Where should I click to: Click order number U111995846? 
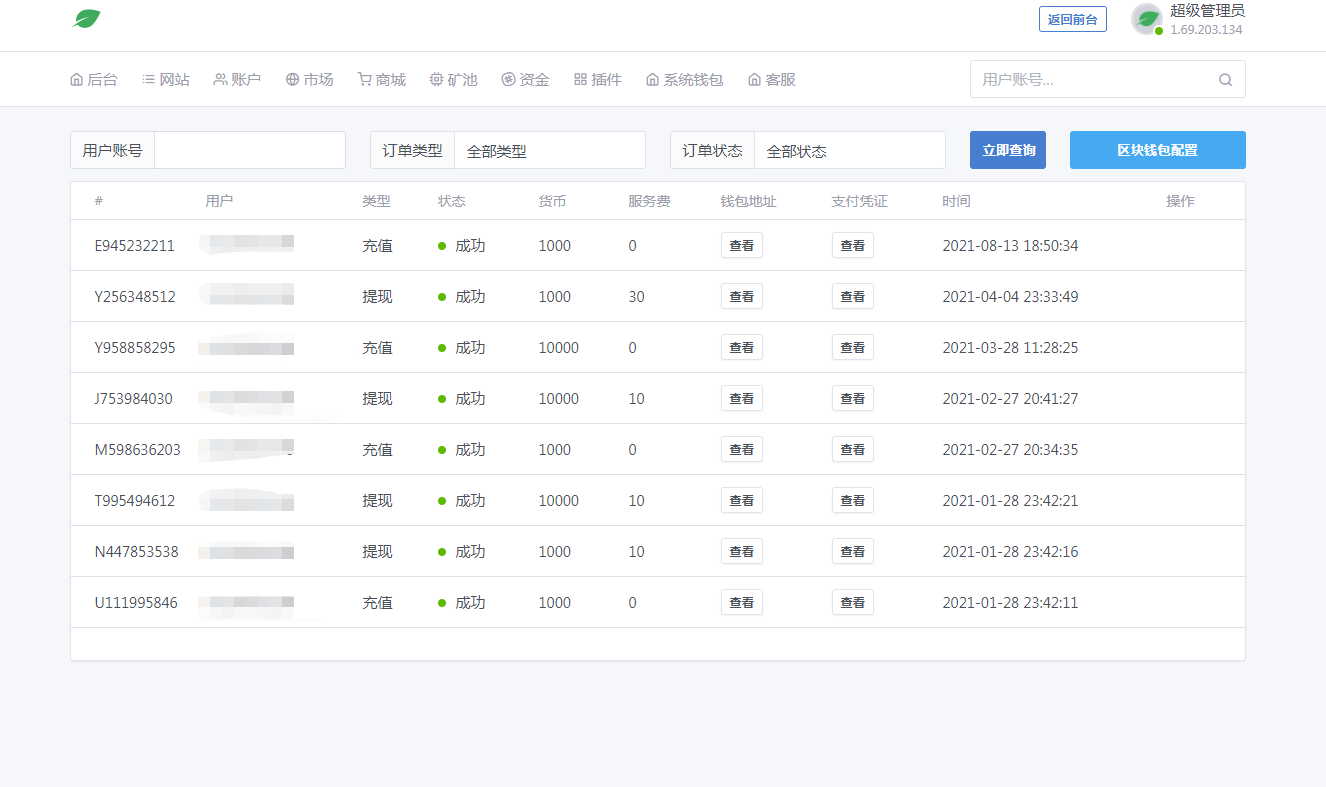136,602
